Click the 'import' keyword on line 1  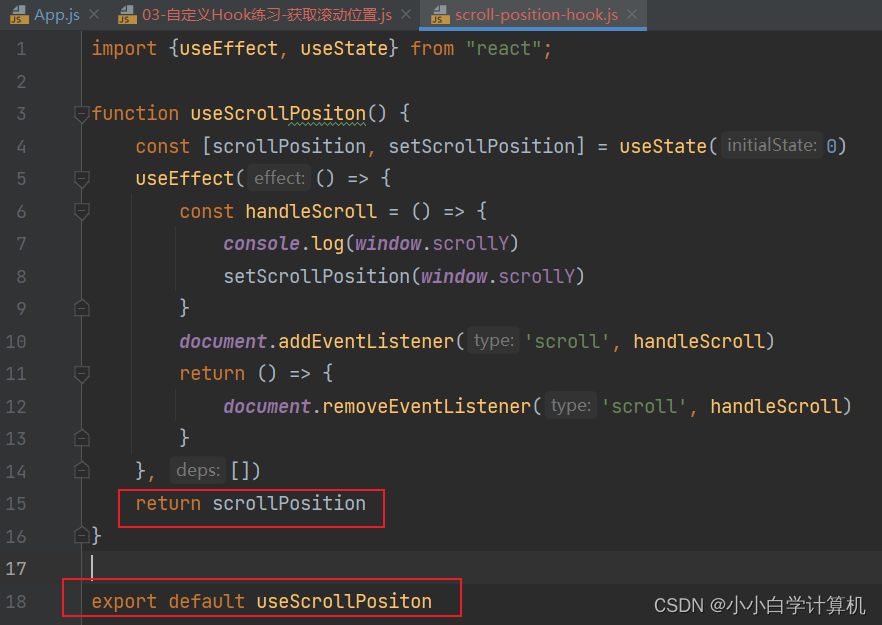tap(124, 48)
